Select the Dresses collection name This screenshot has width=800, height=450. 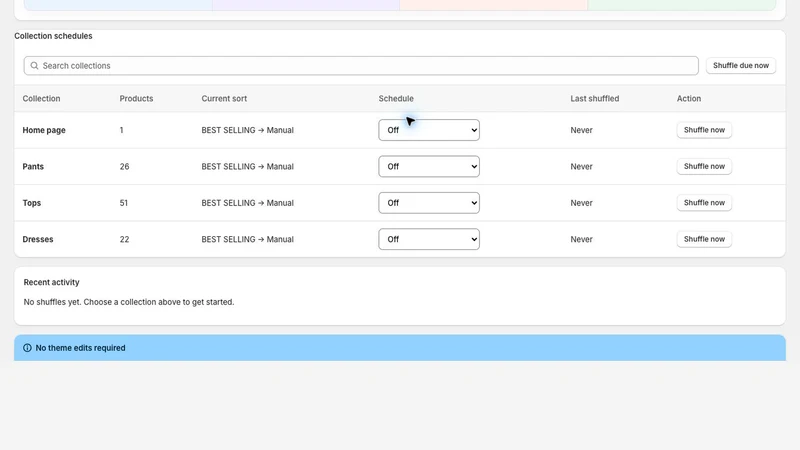[x=38, y=239]
